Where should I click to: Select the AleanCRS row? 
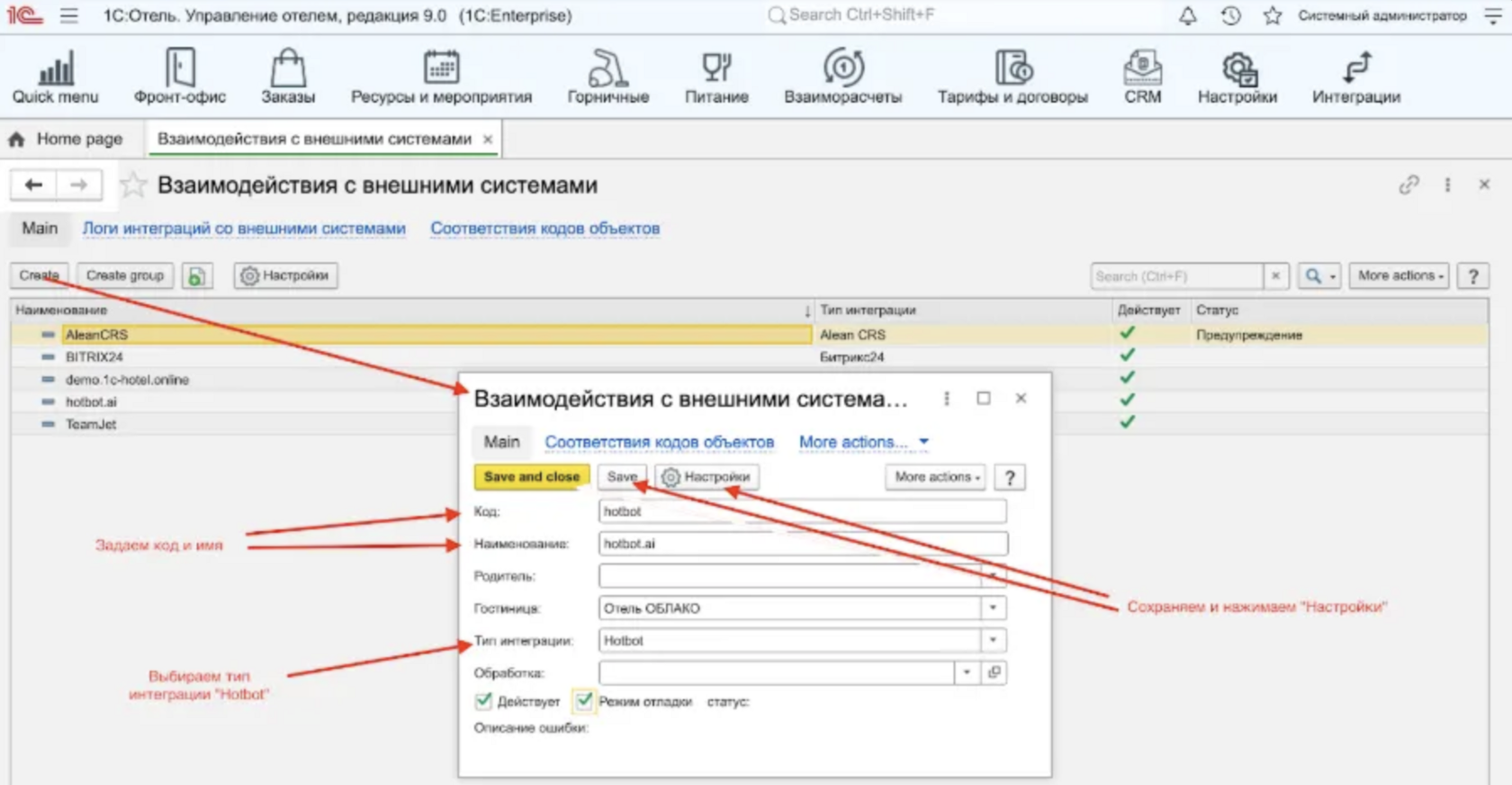tap(748, 335)
